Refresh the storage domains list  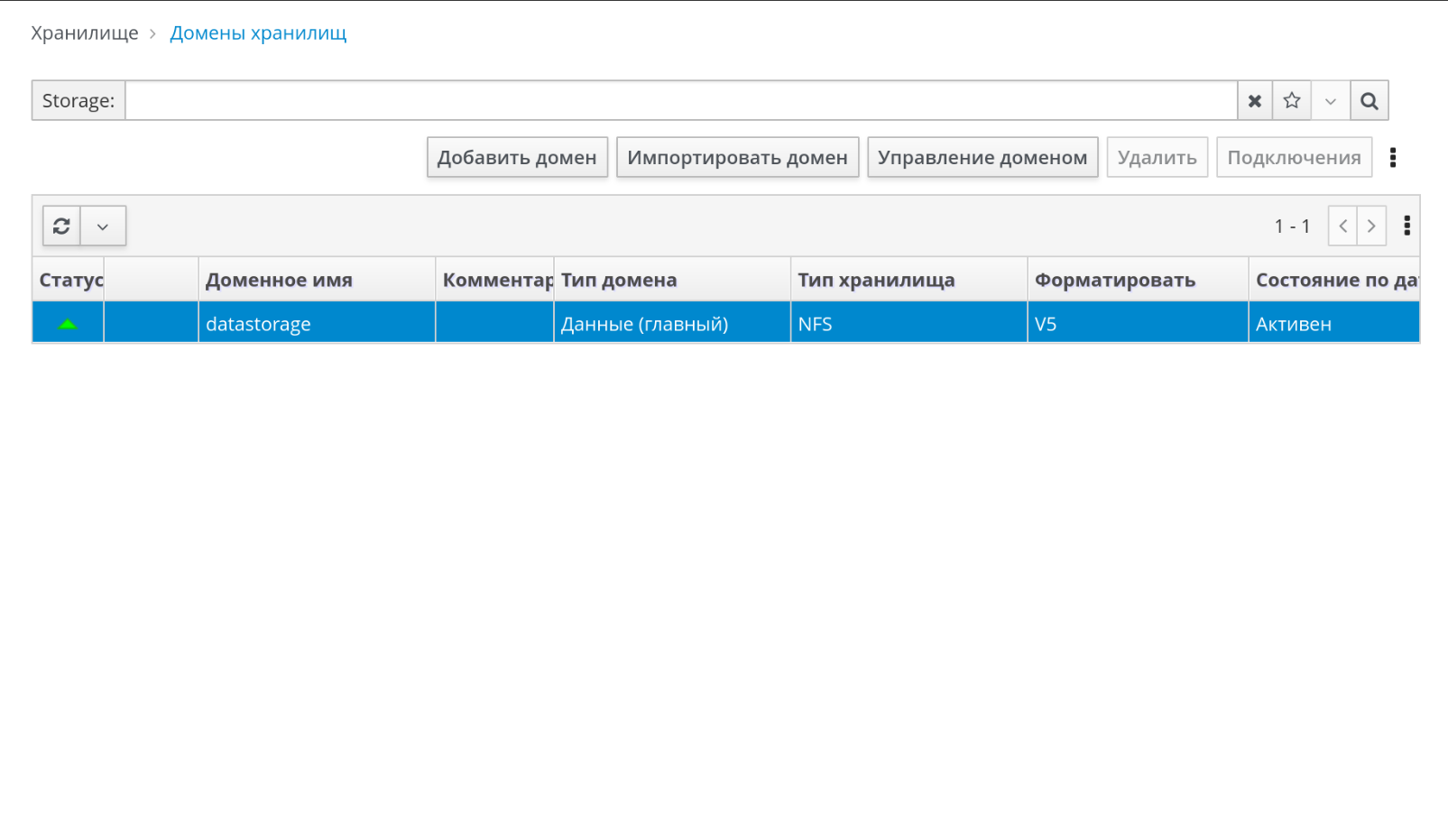tap(61, 226)
